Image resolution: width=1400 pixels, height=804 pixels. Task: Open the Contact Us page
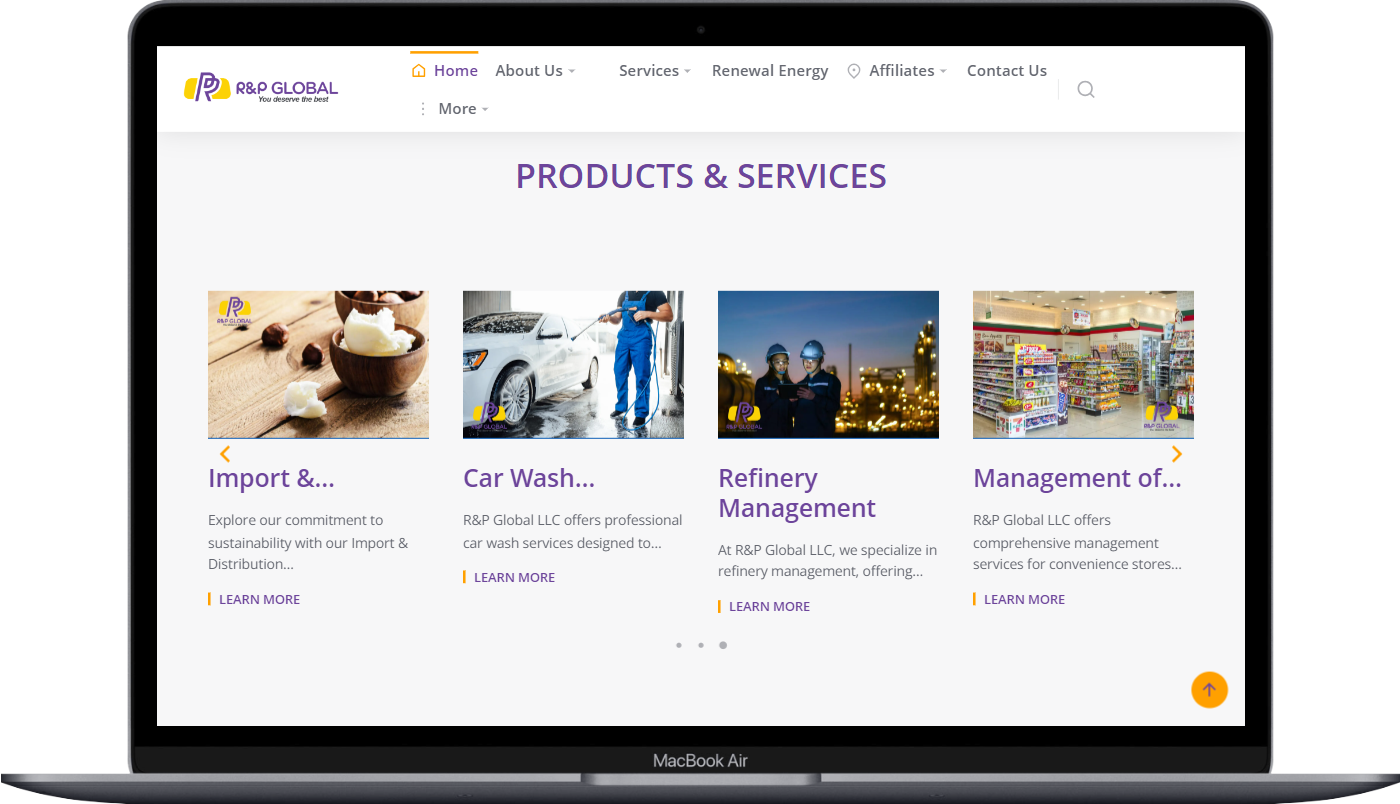pyautogui.click(x=1006, y=71)
